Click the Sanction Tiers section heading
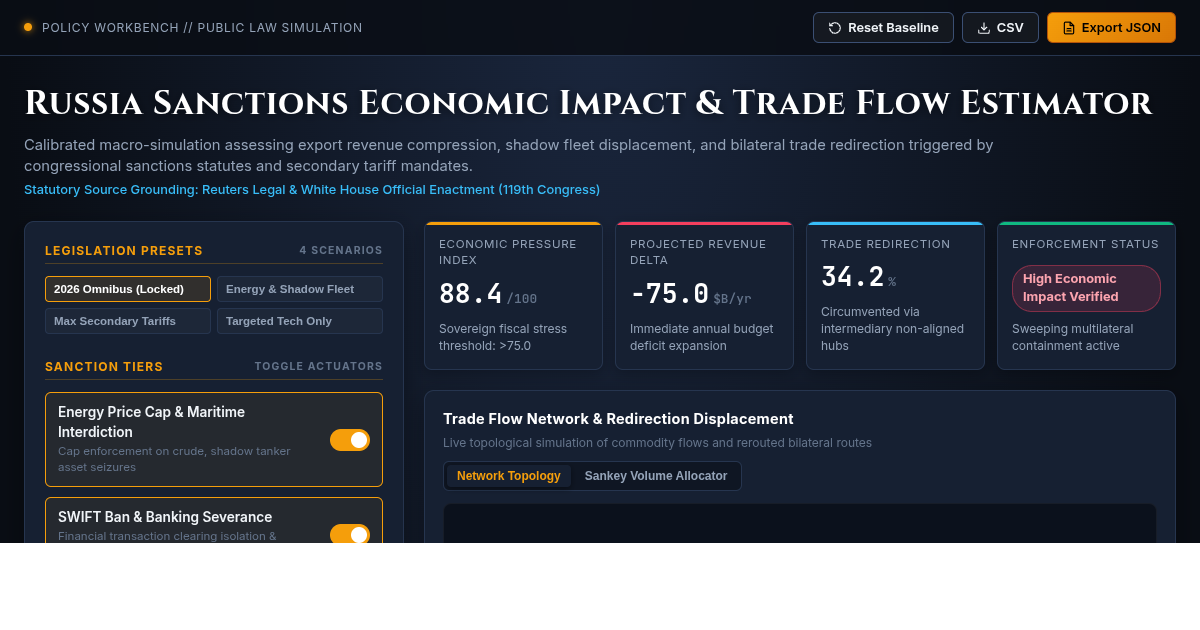The image size is (1200, 630). 104,367
